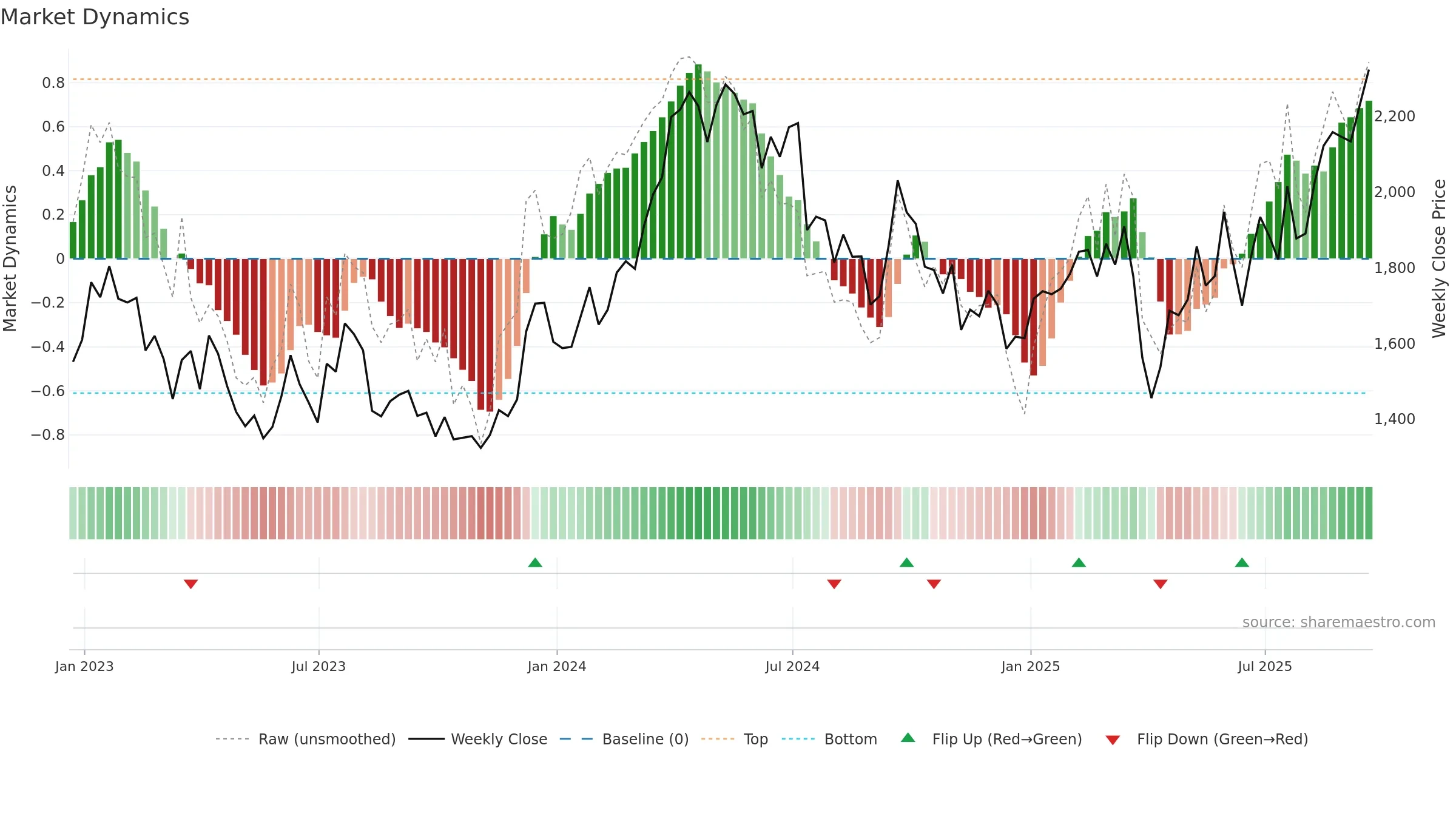1456x819 pixels.
Task: Click the Weekly Close Price axis title
Action: point(1440,258)
